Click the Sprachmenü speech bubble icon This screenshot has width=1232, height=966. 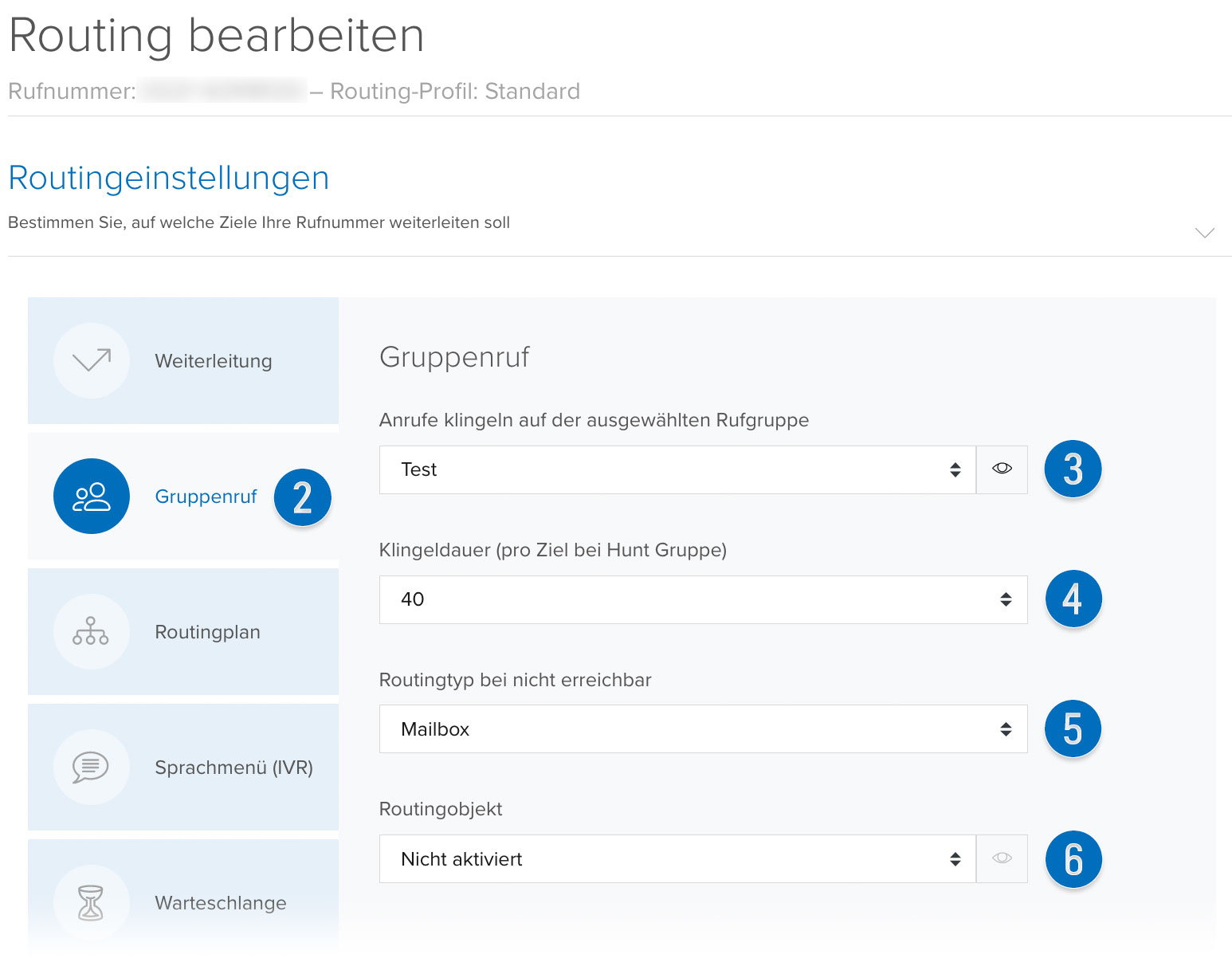pyautogui.click(x=92, y=768)
